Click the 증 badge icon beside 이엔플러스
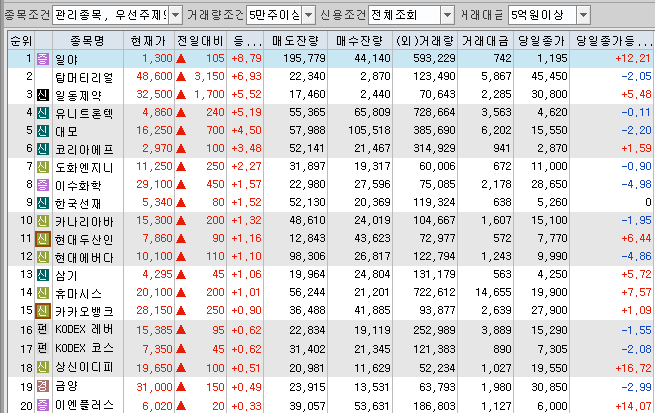 43,404
